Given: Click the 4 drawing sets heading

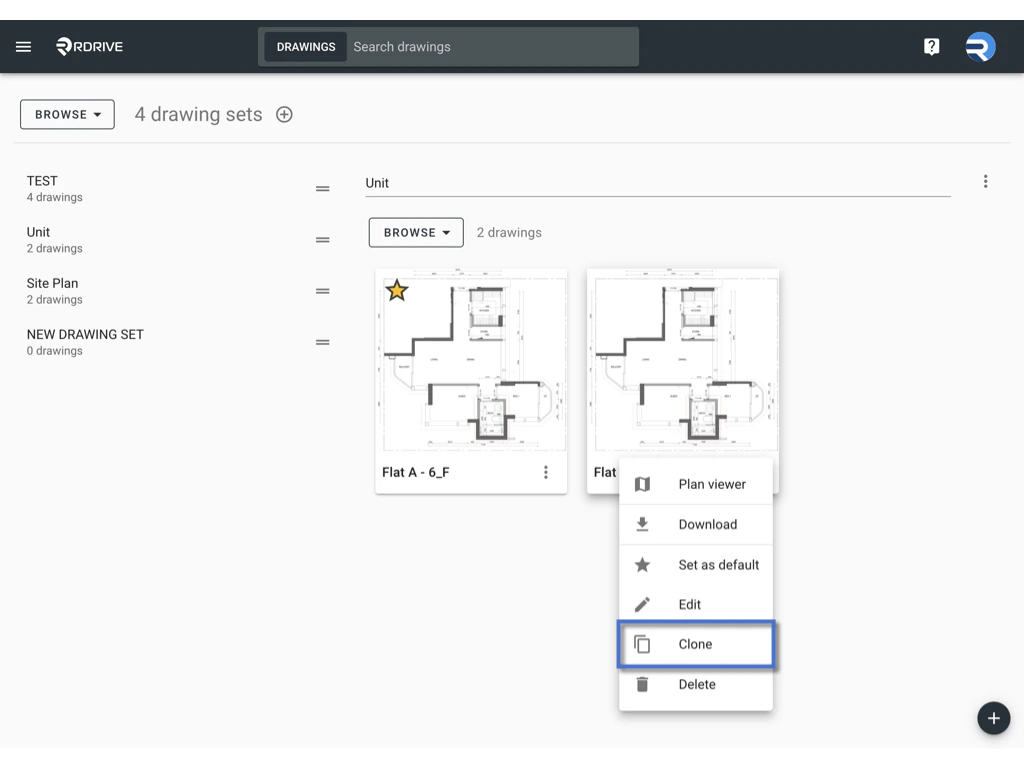Looking at the screenshot, I should (199, 114).
